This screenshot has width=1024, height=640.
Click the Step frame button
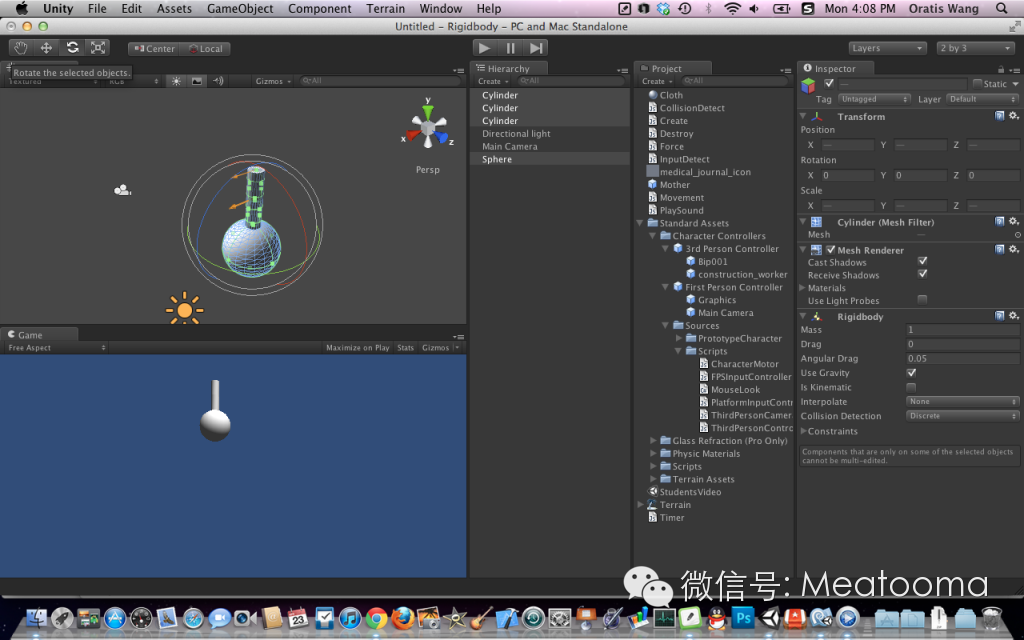536,48
